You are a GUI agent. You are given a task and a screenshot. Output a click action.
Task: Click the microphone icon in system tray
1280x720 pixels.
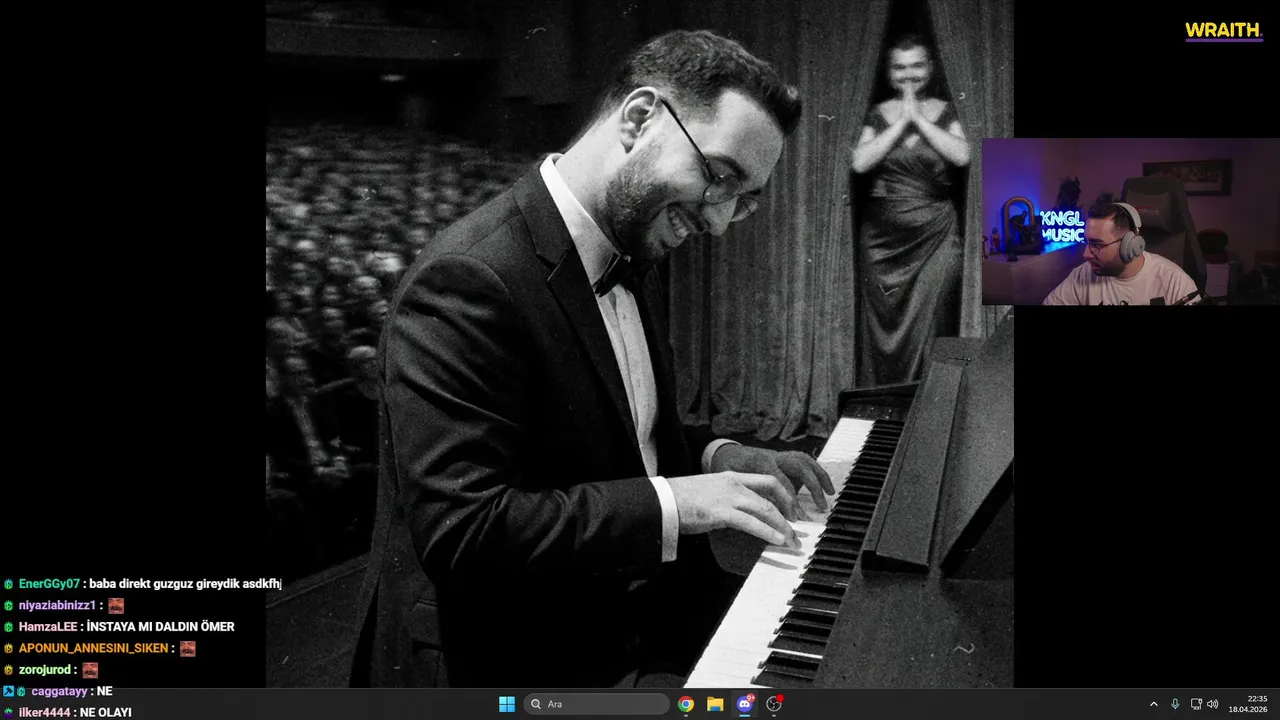point(1175,704)
